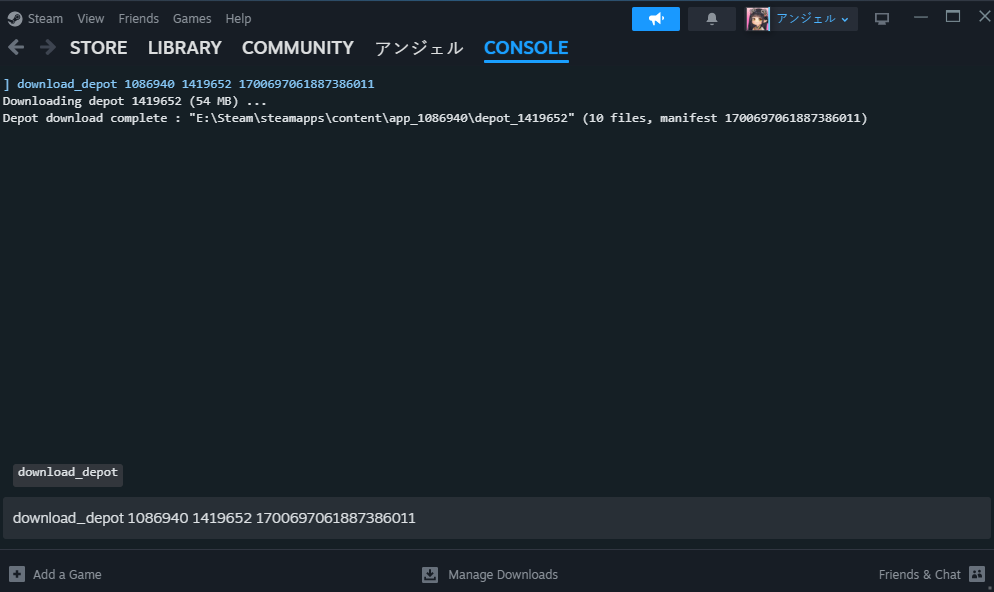Open the Help menu

pyautogui.click(x=238, y=19)
